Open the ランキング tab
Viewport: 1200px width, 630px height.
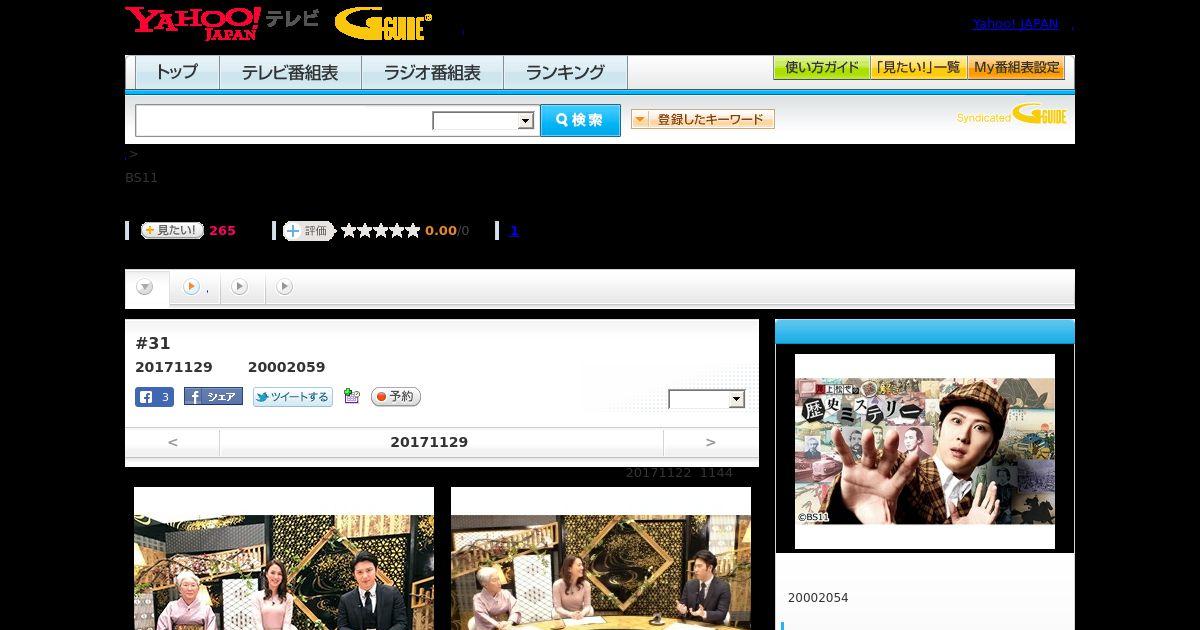click(565, 72)
